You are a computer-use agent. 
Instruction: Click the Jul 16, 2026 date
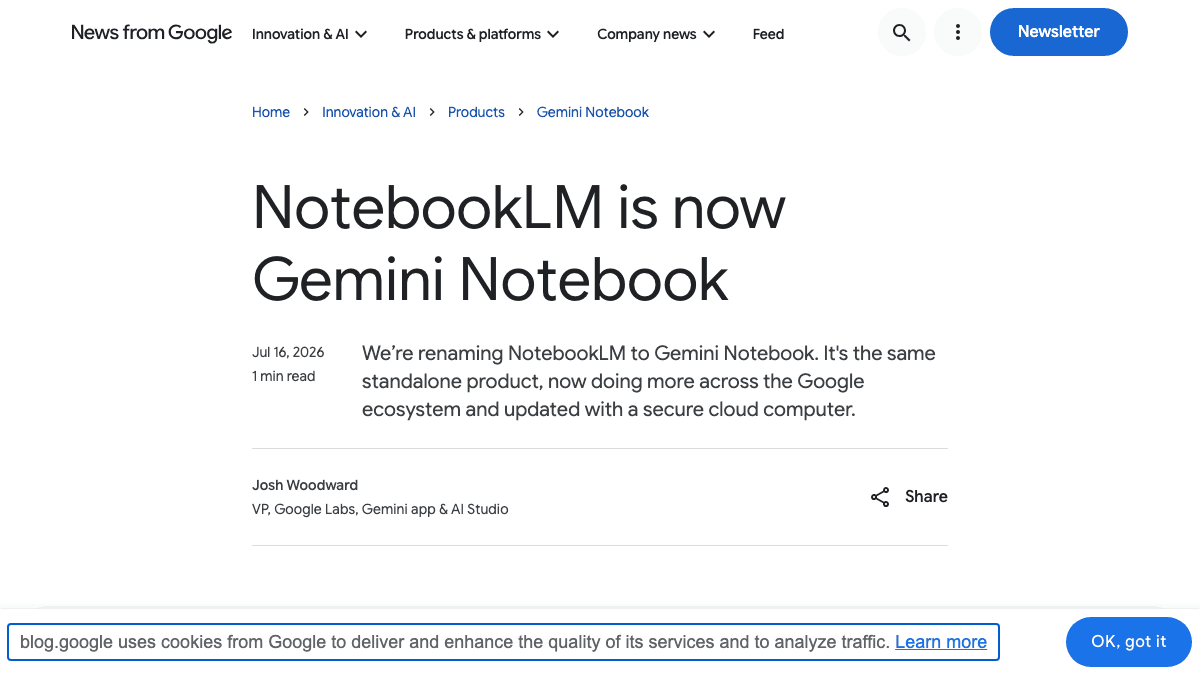click(x=288, y=352)
